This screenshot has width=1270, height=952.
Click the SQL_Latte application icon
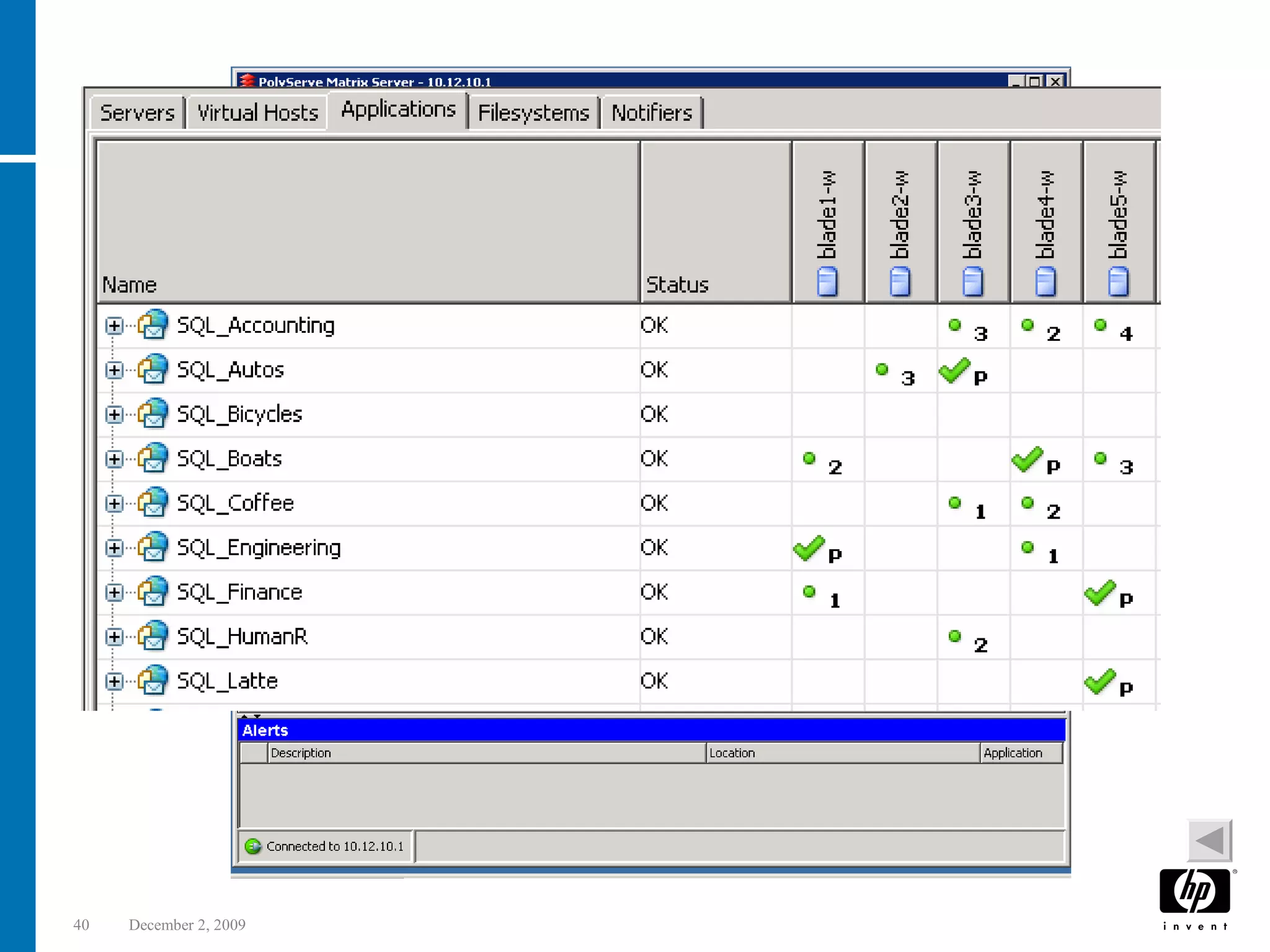tap(153, 681)
